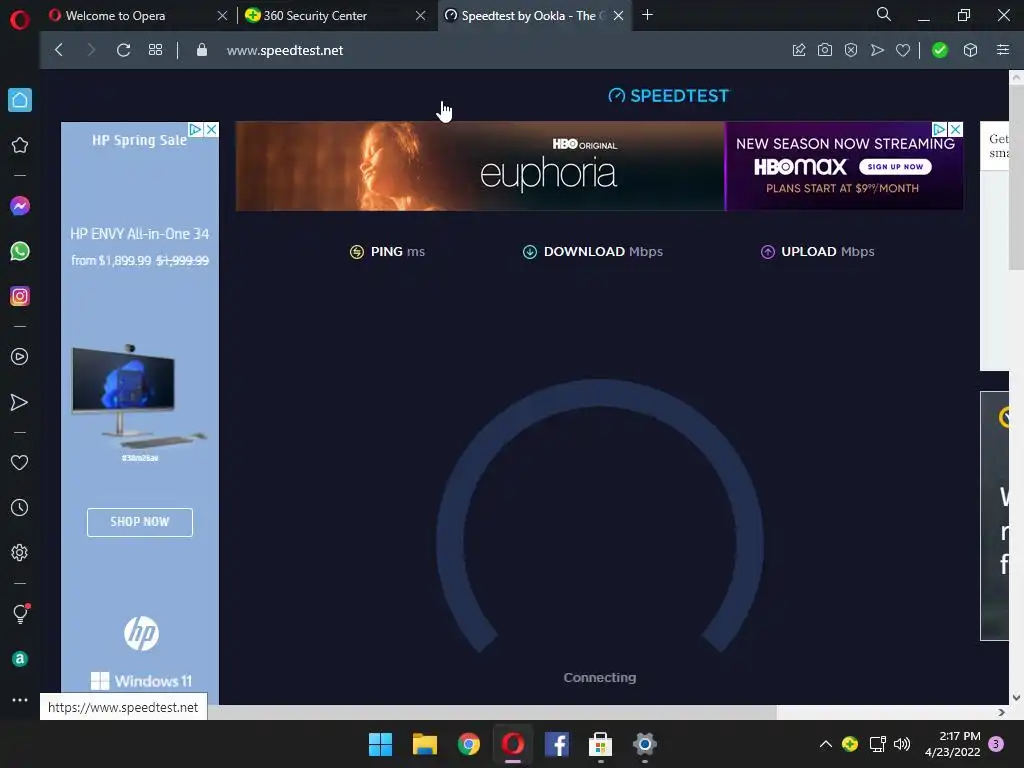The image size is (1024, 768).
Task: Close the 360 Security Center tab
Action: click(x=421, y=15)
